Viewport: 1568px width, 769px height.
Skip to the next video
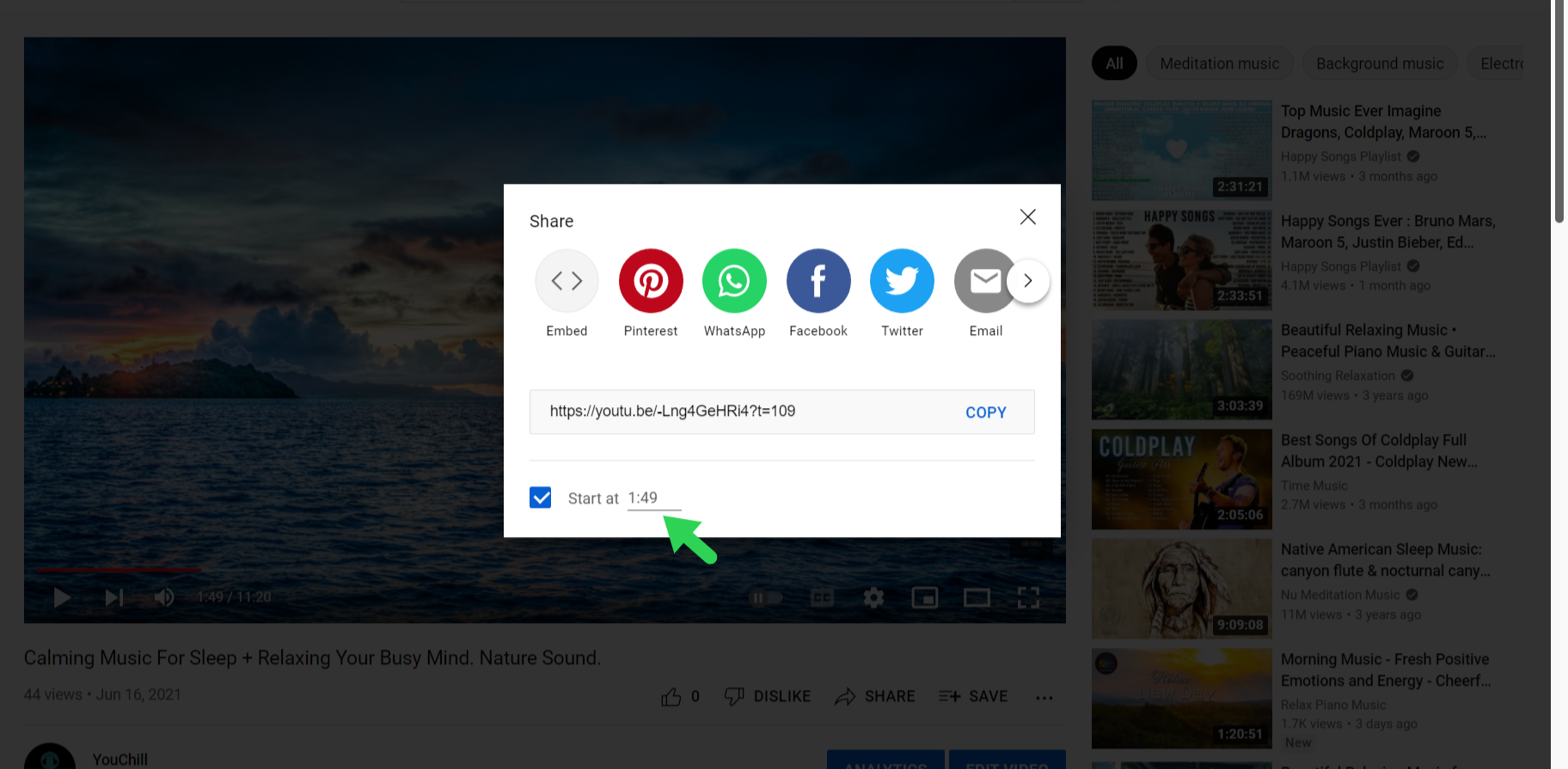click(114, 597)
